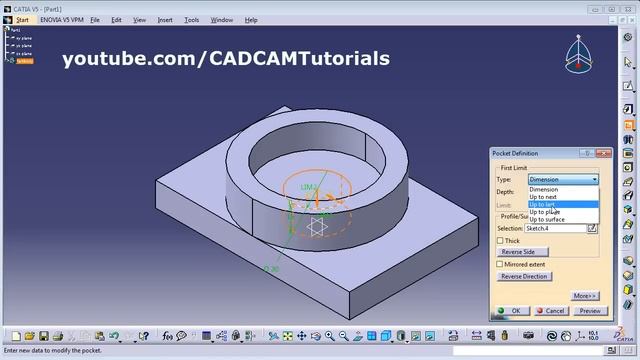Open the Edit menu
Image resolution: width=640 pixels, height=360 pixels.
[x=116, y=20]
